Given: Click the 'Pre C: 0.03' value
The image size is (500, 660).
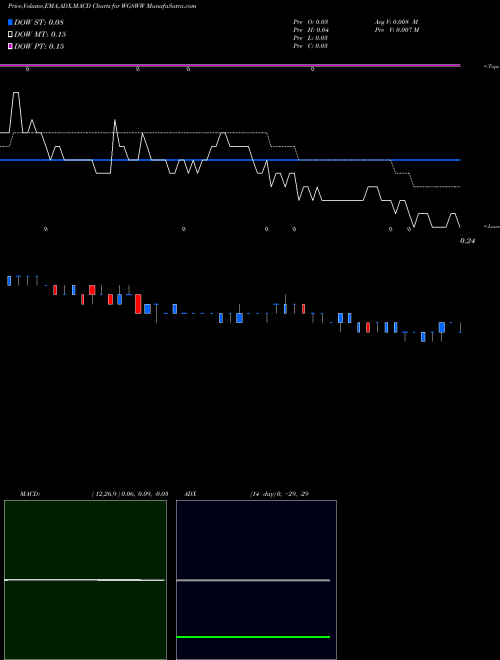Looking at the screenshot, I should click(311, 46).
